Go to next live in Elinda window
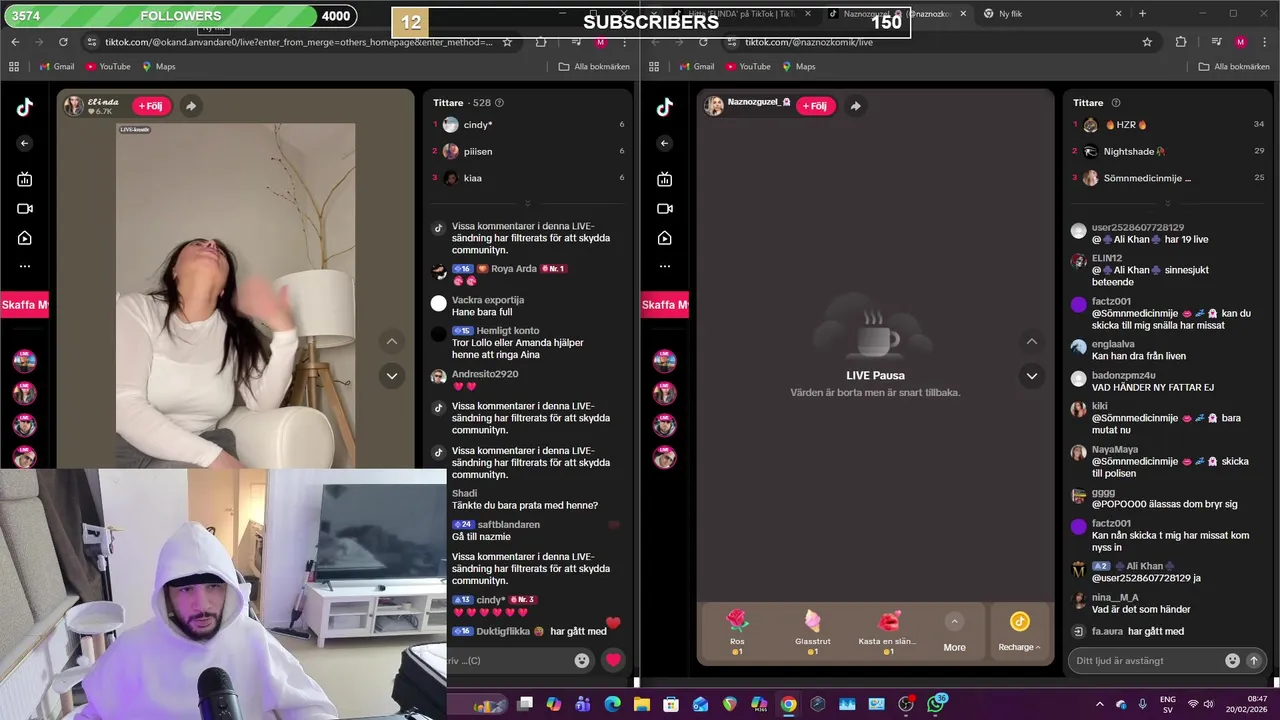 (392, 376)
